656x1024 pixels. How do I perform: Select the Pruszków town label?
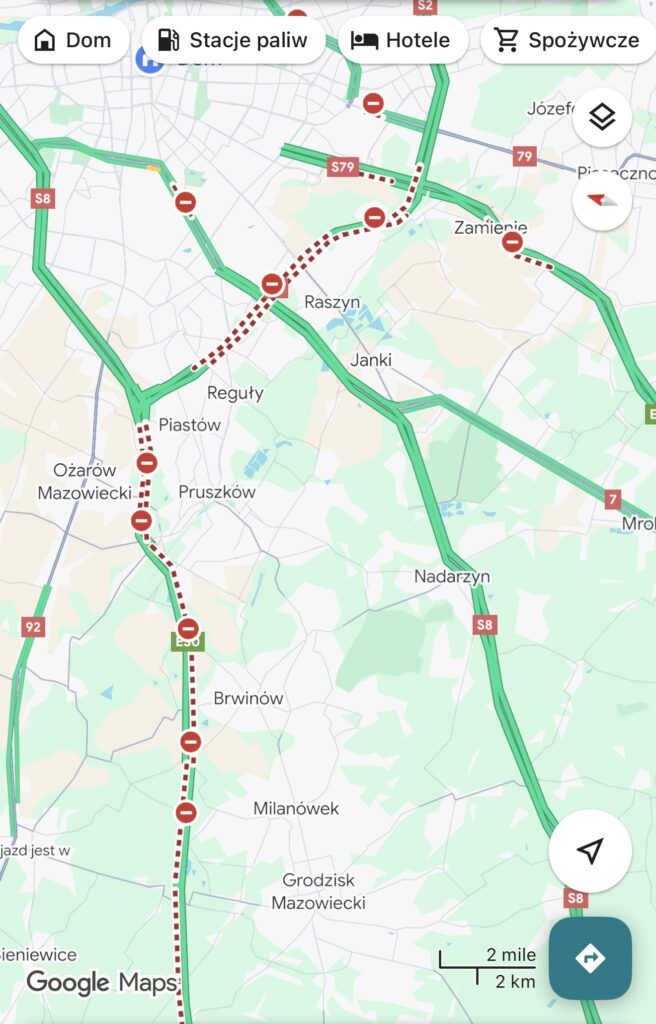217,492
